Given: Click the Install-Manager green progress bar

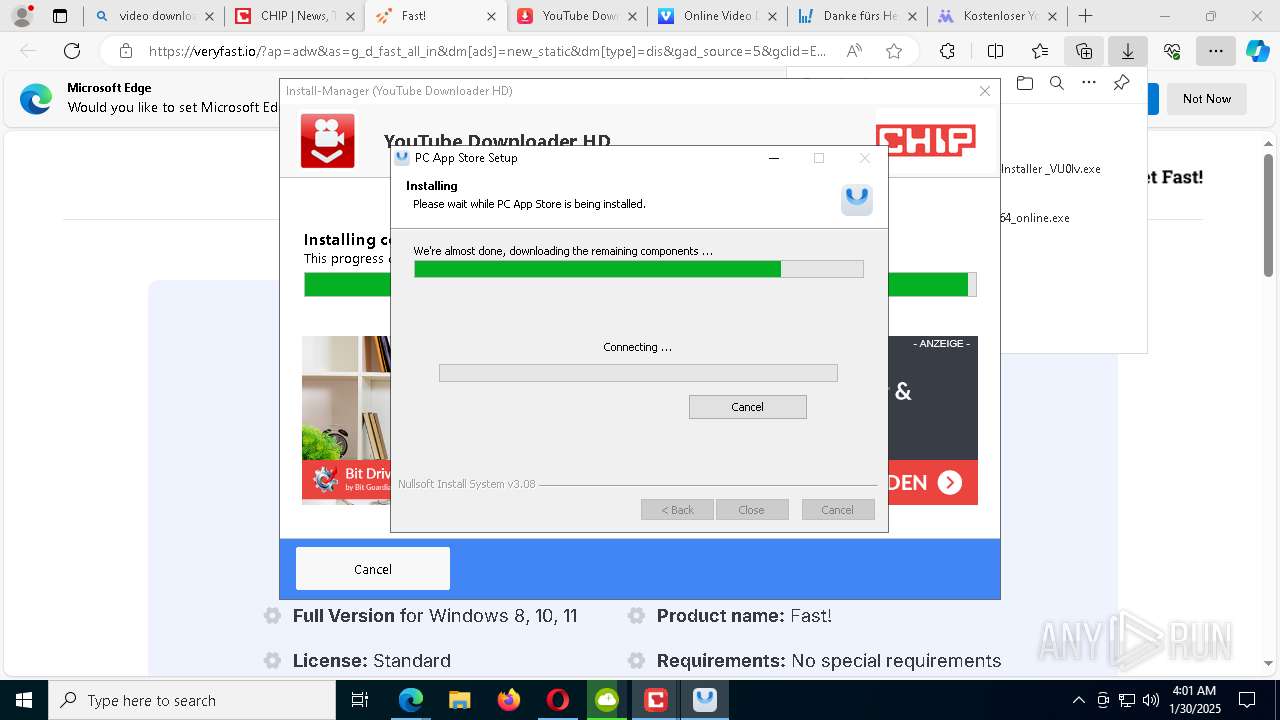Looking at the screenshot, I should [640, 284].
